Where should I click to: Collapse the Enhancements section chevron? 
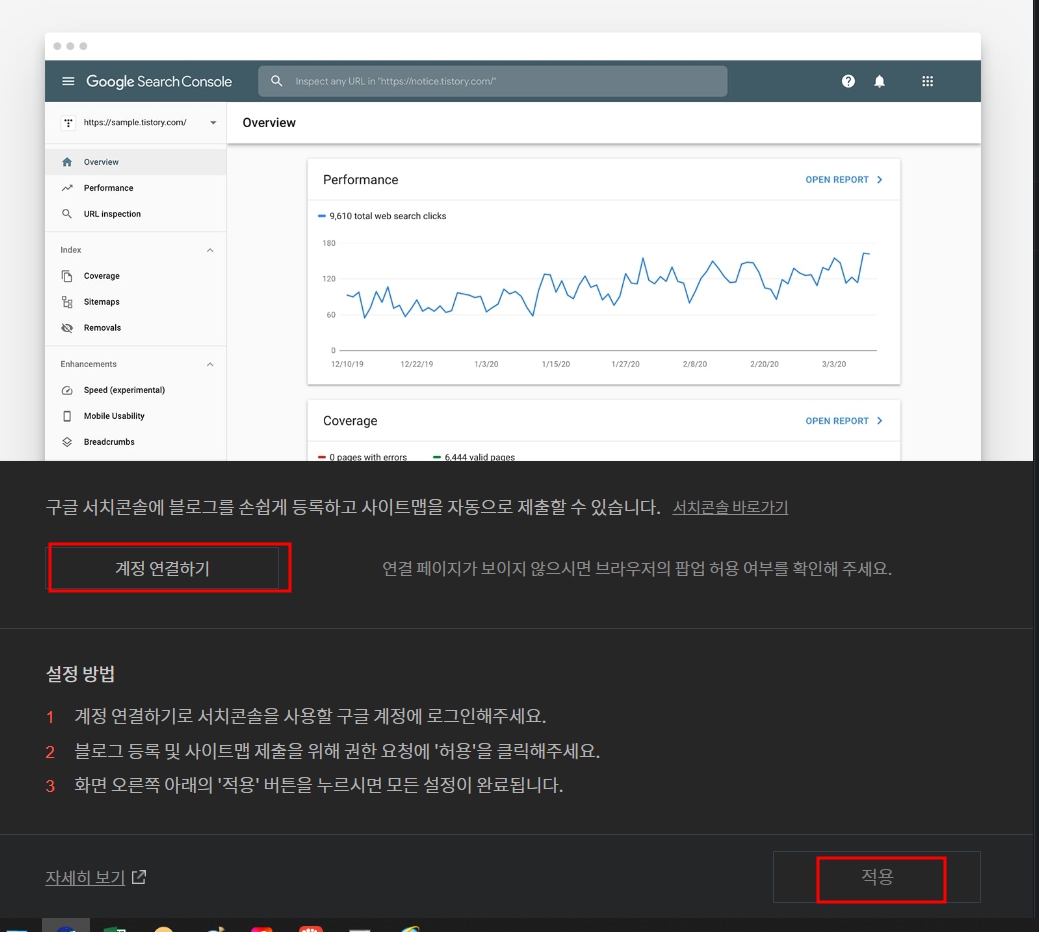pos(210,364)
